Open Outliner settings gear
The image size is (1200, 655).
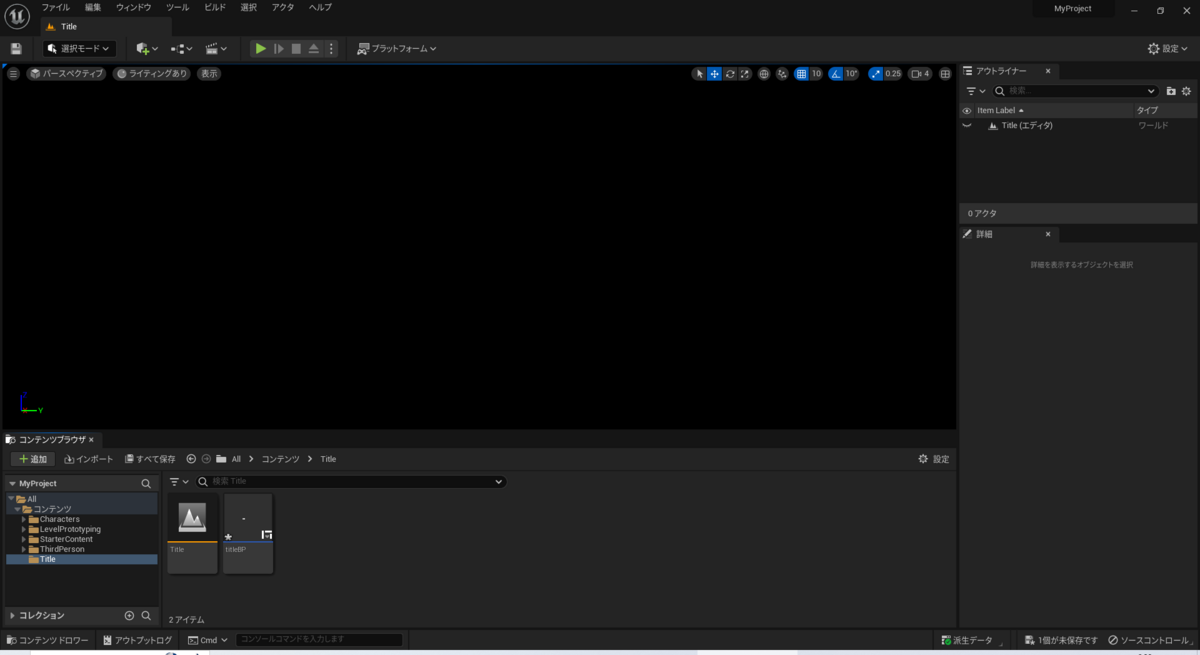coord(1187,91)
